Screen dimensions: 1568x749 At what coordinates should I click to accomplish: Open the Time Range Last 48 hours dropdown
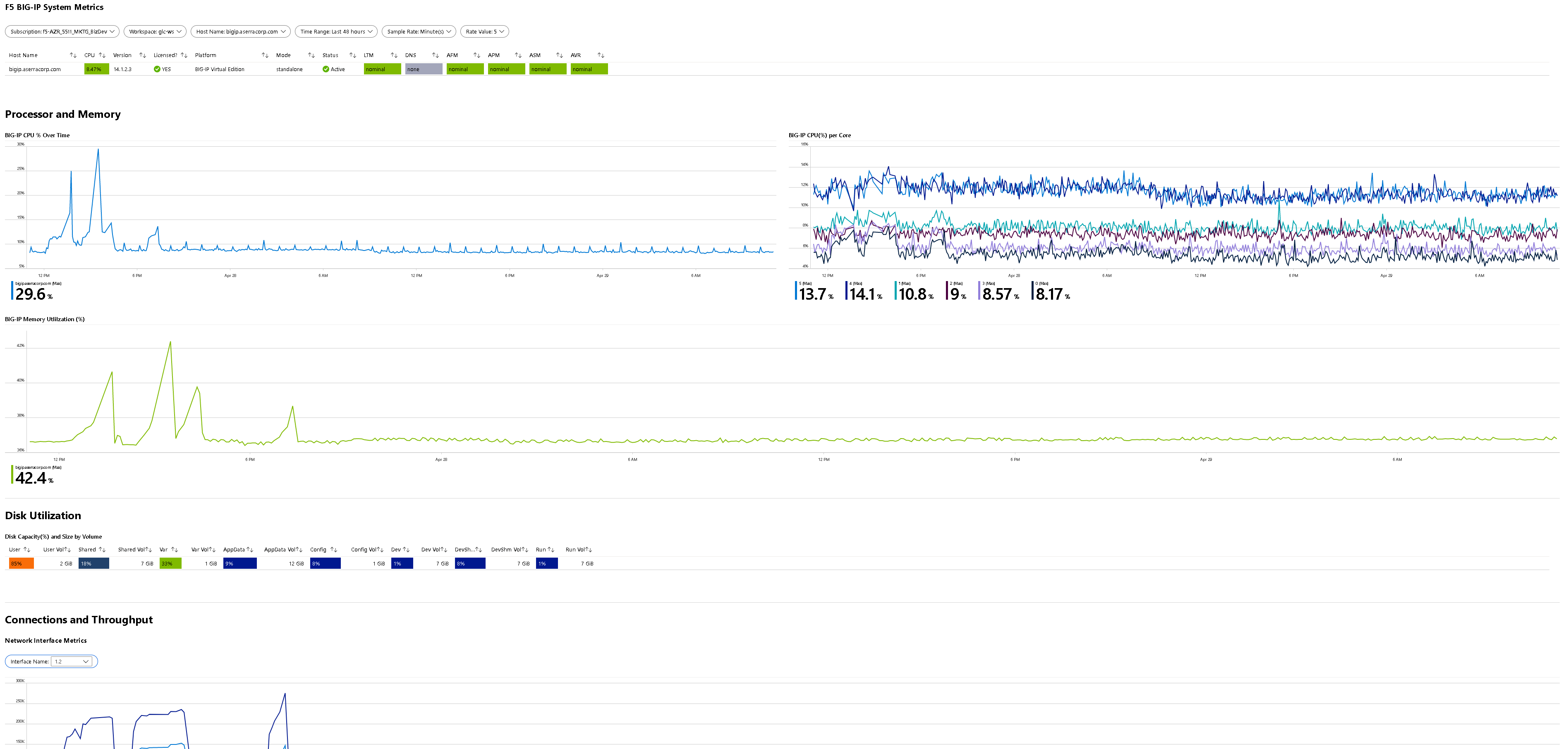pyautogui.click(x=336, y=32)
